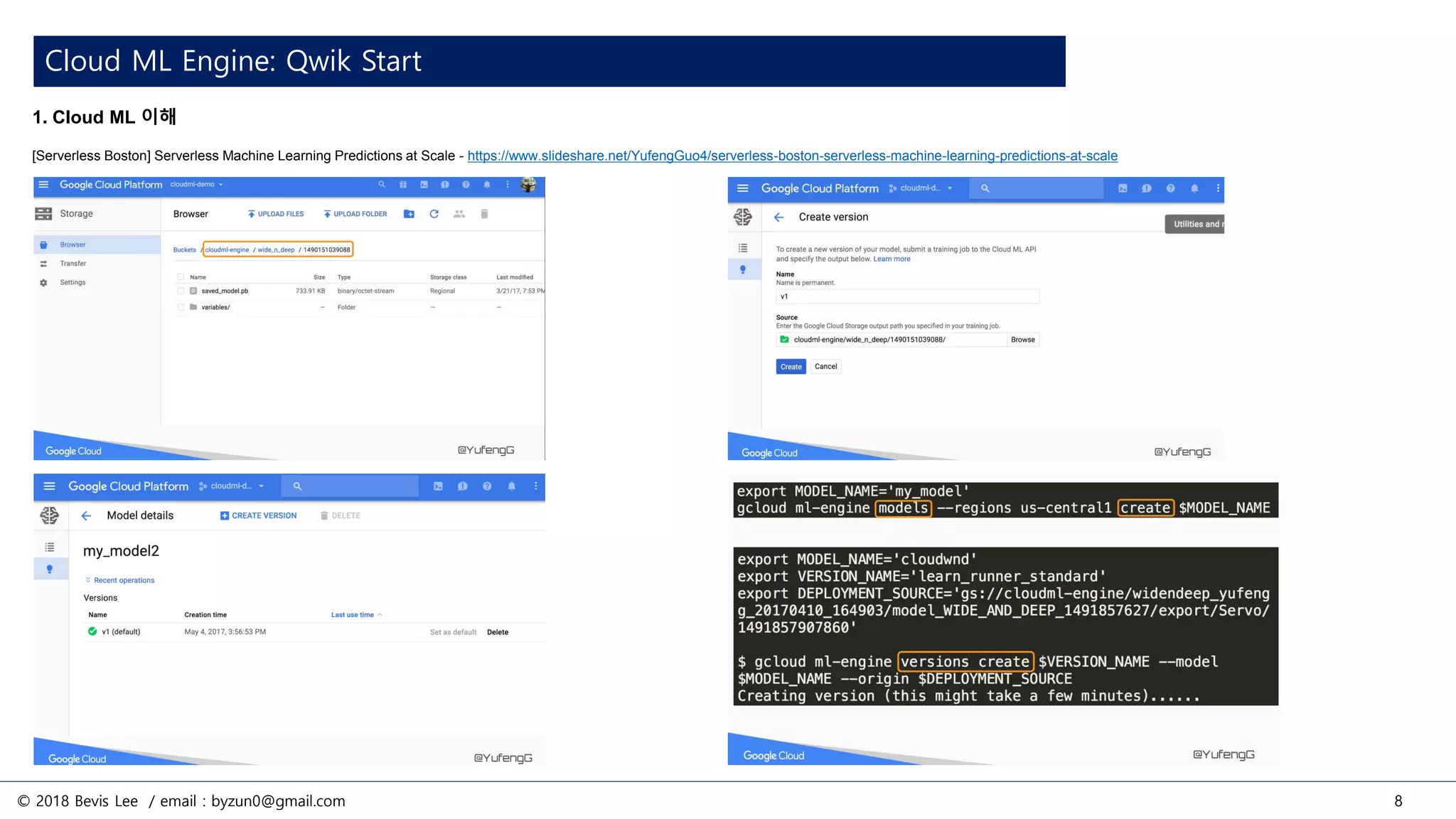Open Cloud Shell icon in Create version header
This screenshot has height=819, width=1456.
[1123, 188]
